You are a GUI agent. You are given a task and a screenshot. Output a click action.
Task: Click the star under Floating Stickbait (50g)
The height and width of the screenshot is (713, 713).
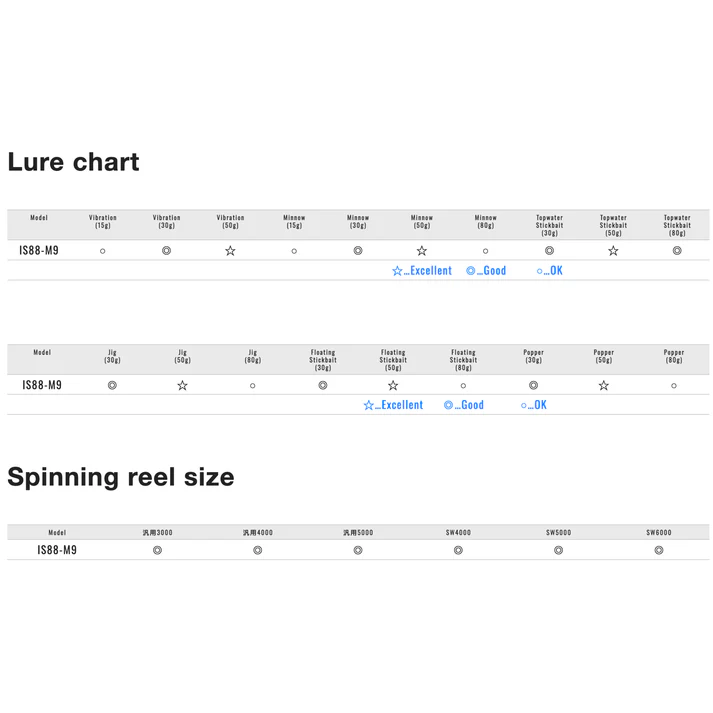click(393, 386)
